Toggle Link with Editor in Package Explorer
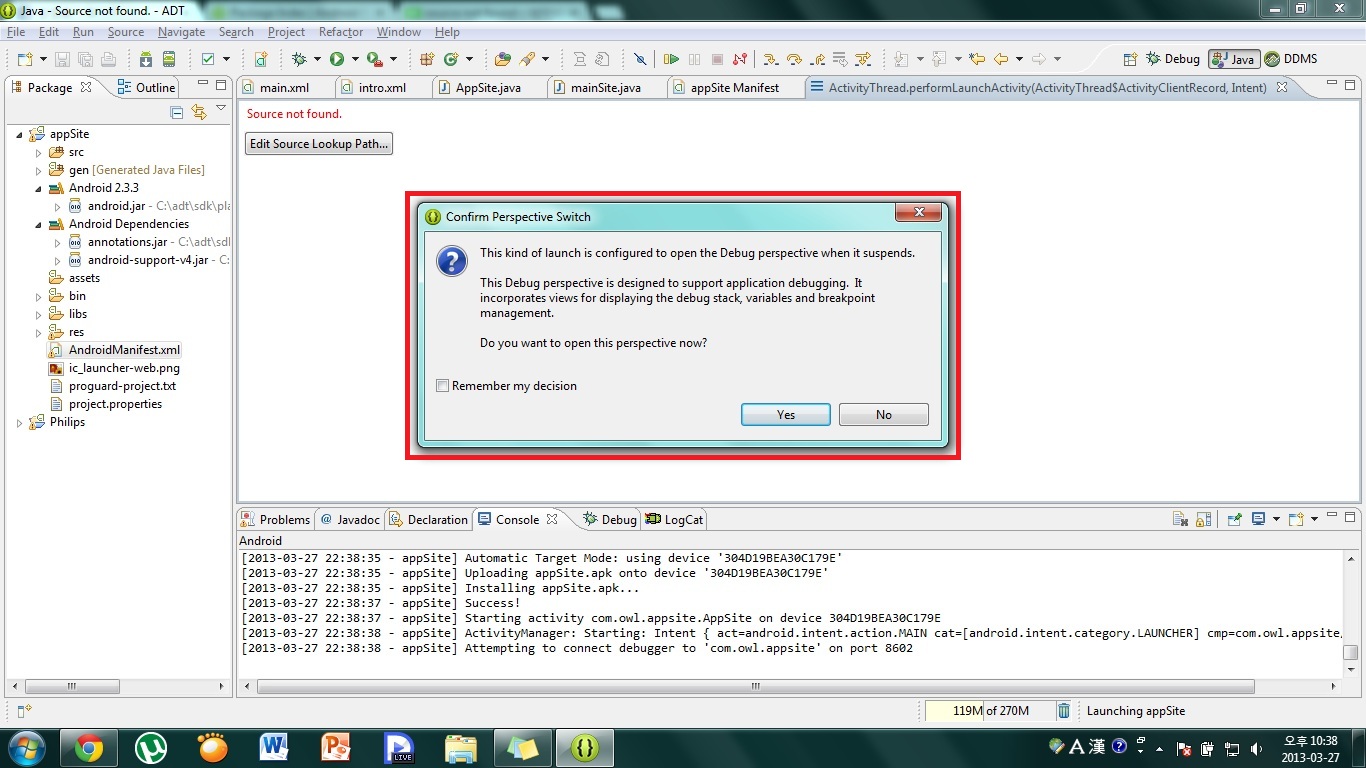Screen dimensions: 1366x768 pos(199,112)
